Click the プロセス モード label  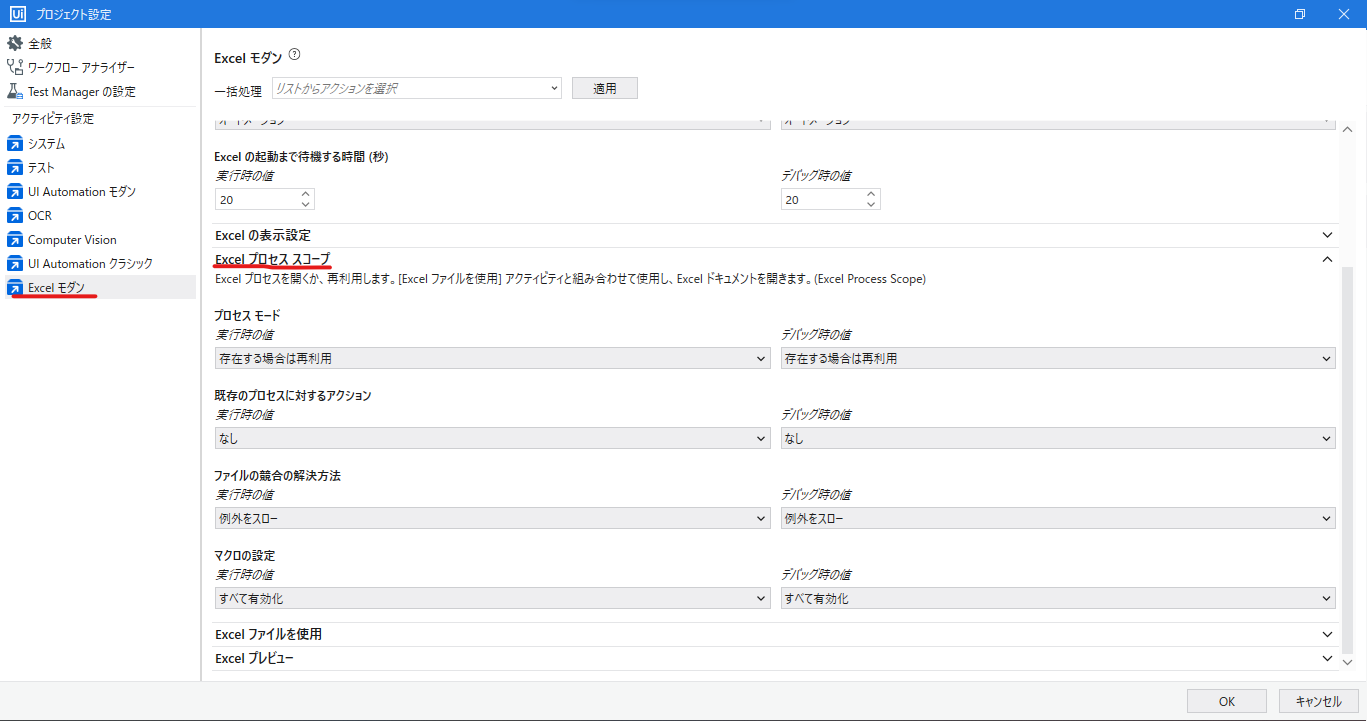click(248, 316)
